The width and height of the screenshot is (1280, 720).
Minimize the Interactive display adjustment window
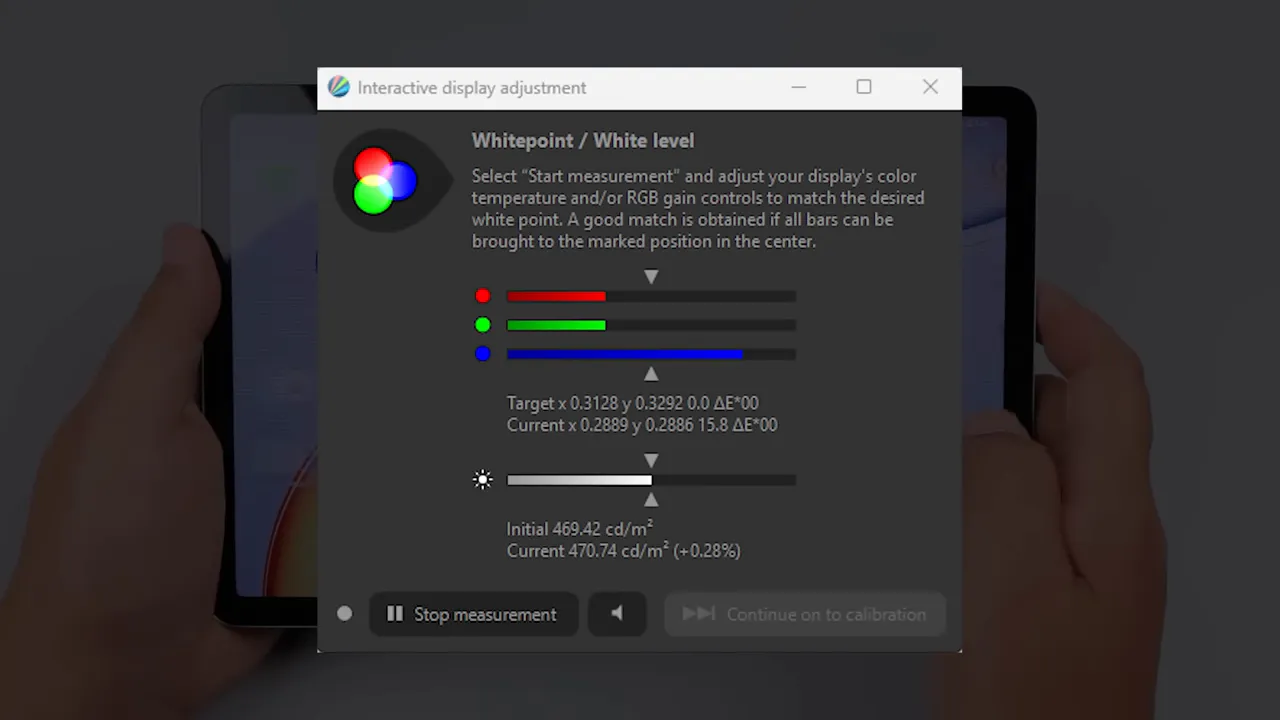click(799, 87)
